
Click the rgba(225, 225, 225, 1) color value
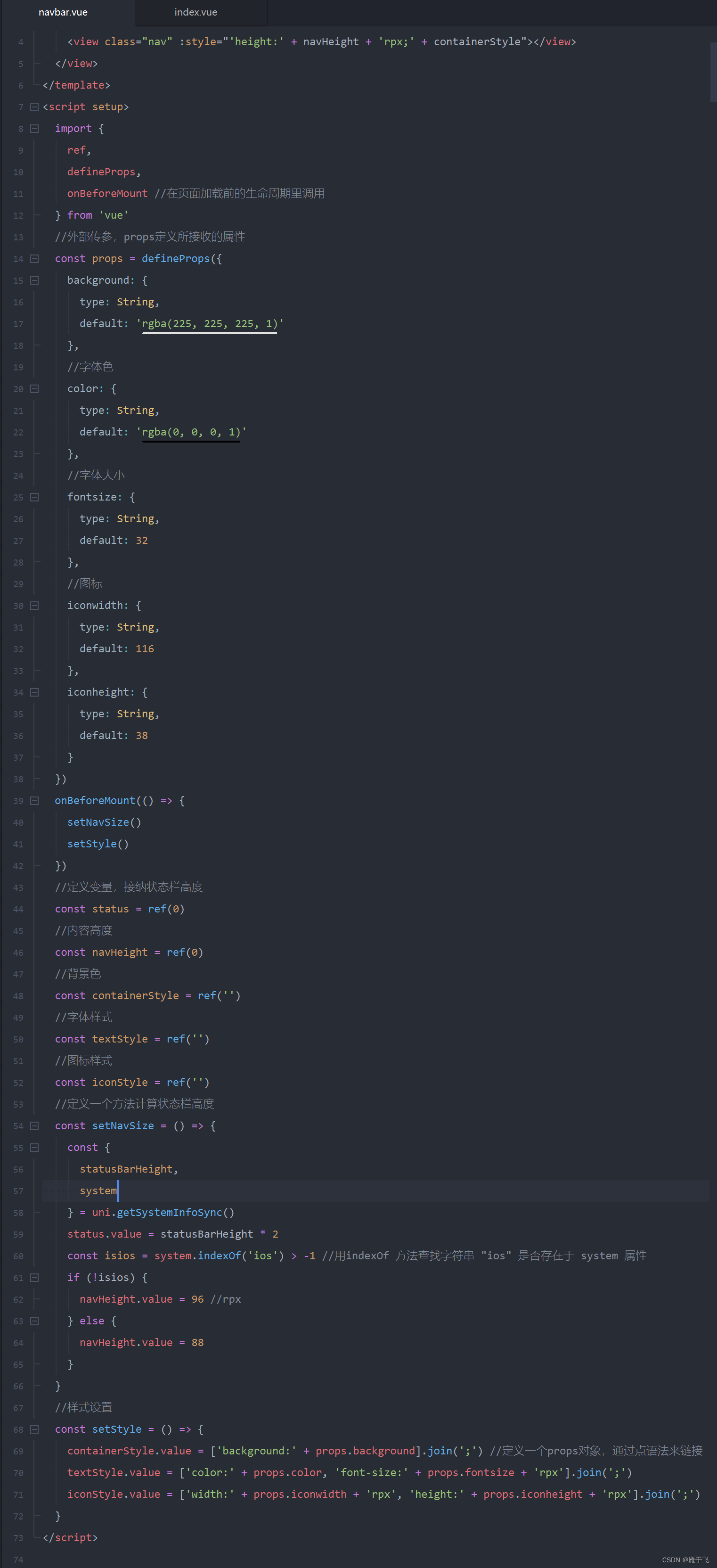(209, 324)
